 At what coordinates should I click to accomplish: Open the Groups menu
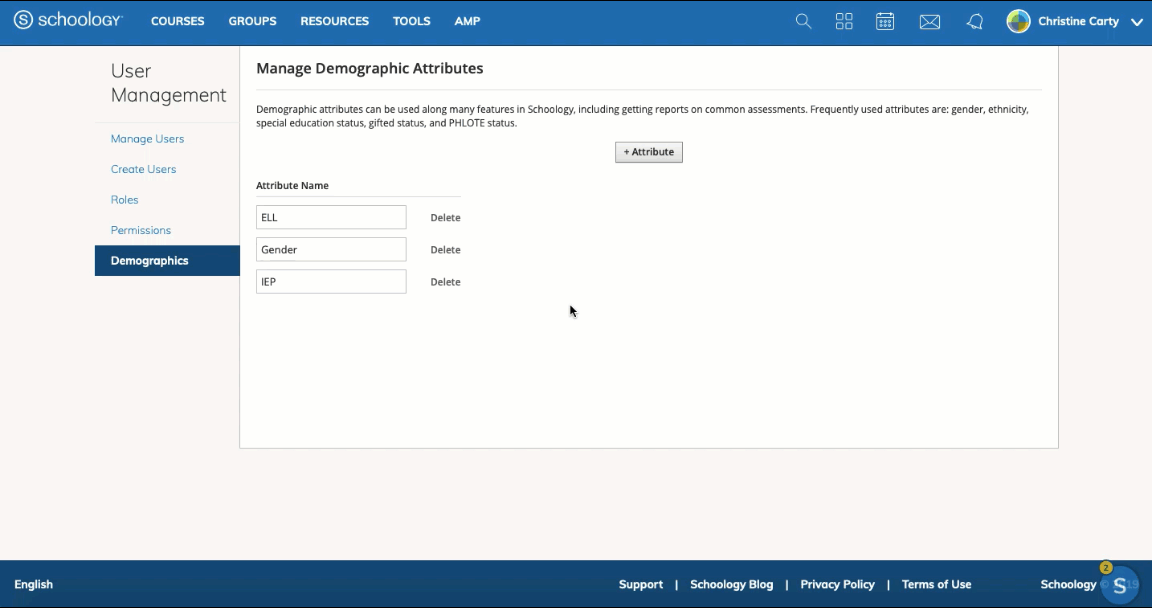click(x=252, y=21)
